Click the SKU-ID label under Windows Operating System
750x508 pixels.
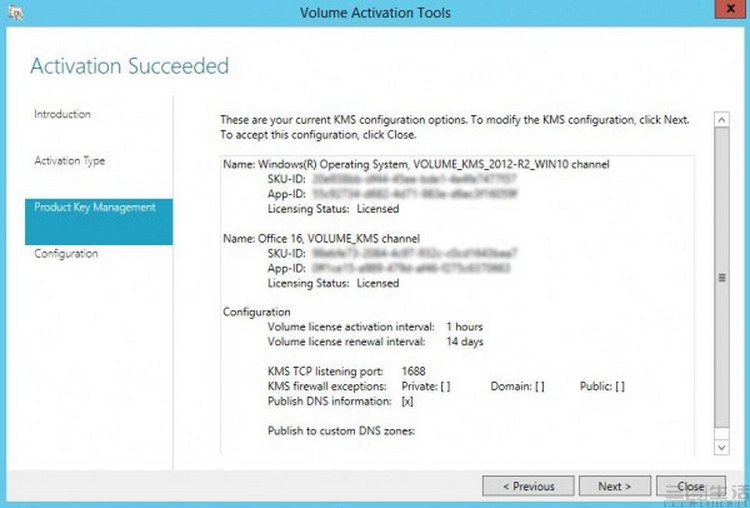[x=287, y=179]
